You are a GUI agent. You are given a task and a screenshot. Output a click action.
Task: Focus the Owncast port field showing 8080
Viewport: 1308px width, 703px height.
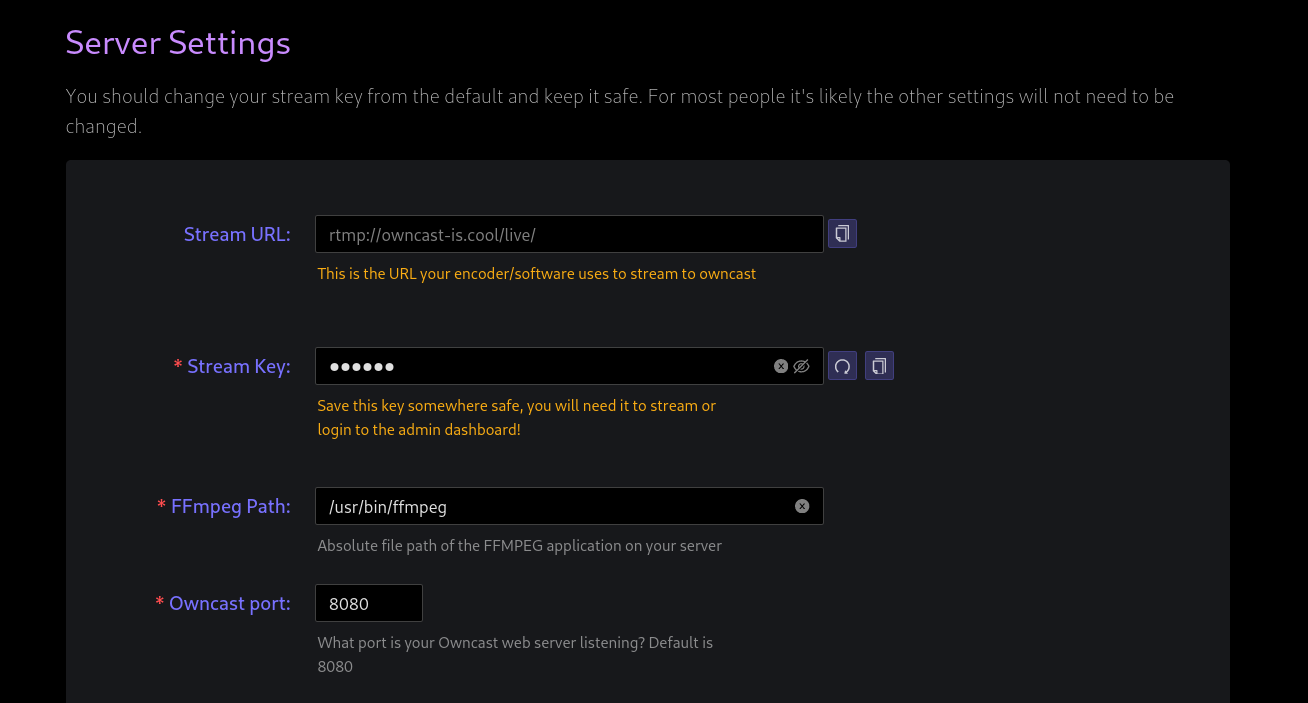368,602
